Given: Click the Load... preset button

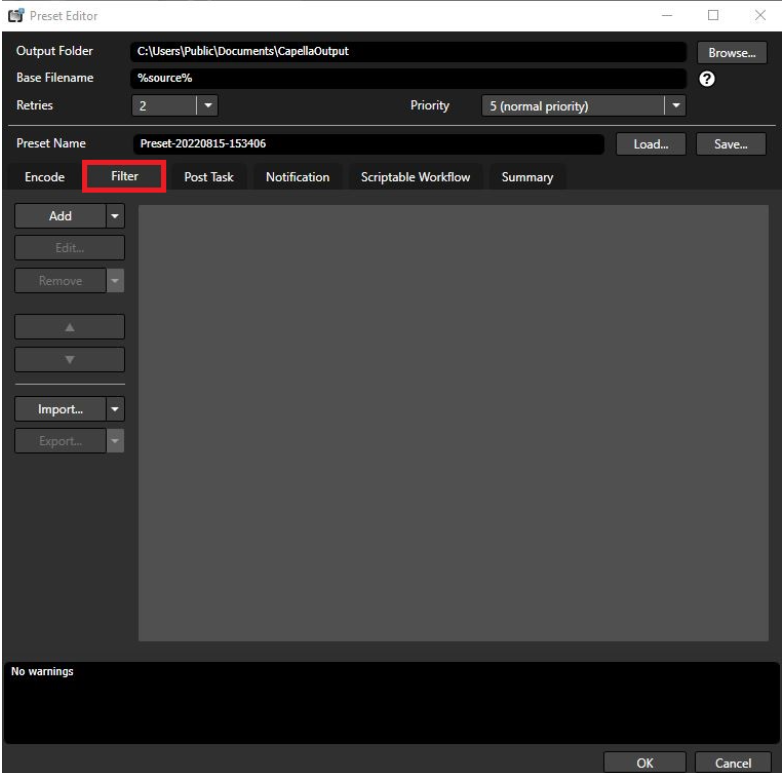Looking at the screenshot, I should [x=651, y=144].
